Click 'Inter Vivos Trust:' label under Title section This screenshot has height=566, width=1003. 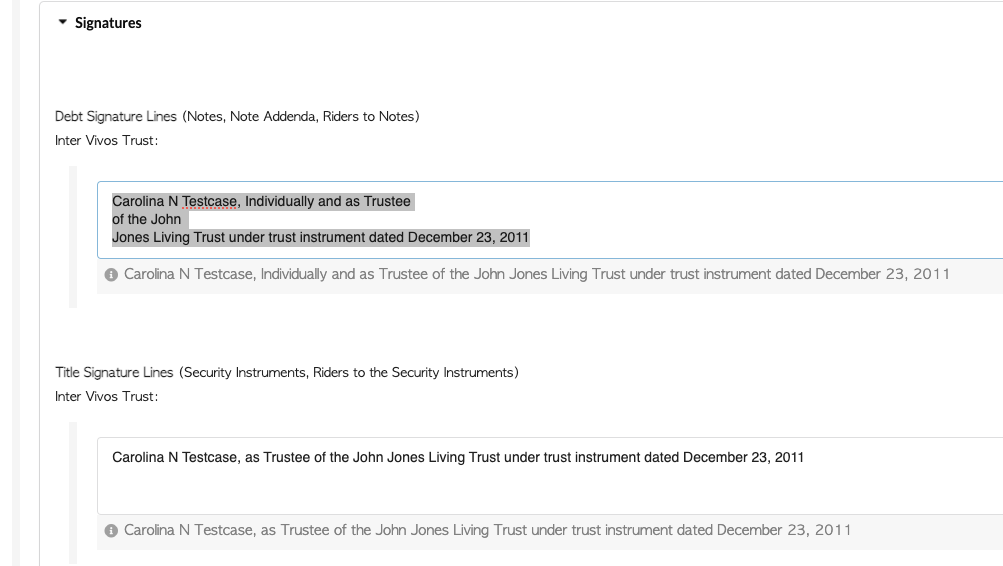106,397
